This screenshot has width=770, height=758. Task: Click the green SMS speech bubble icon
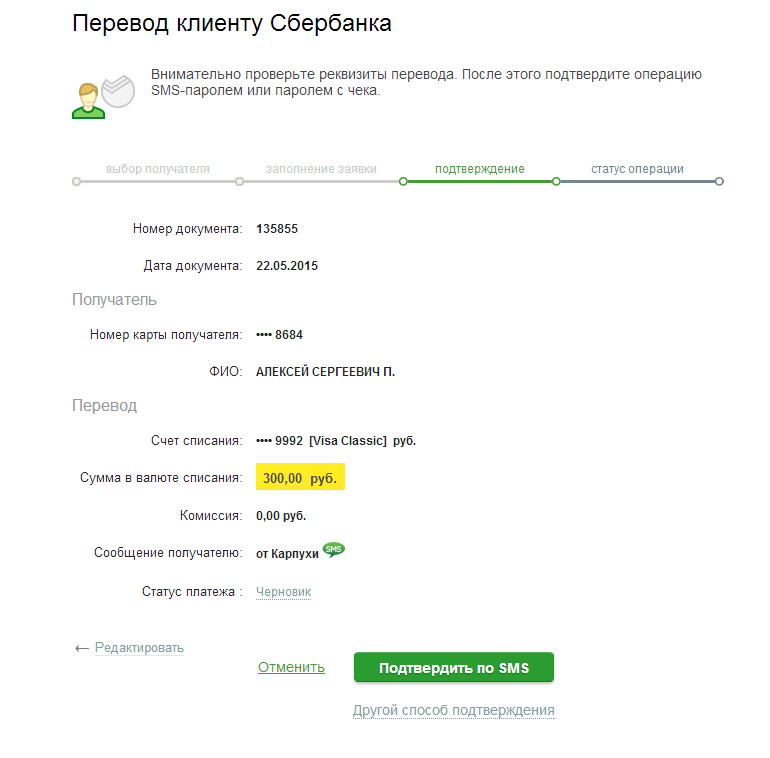(334, 550)
